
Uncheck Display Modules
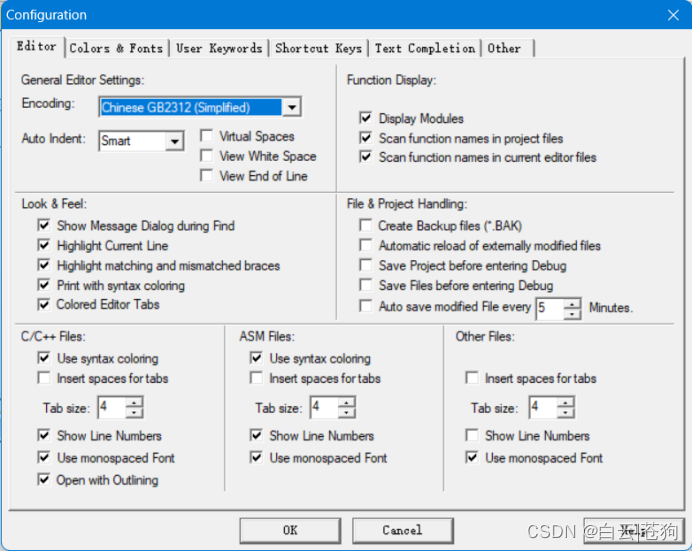[x=366, y=118]
